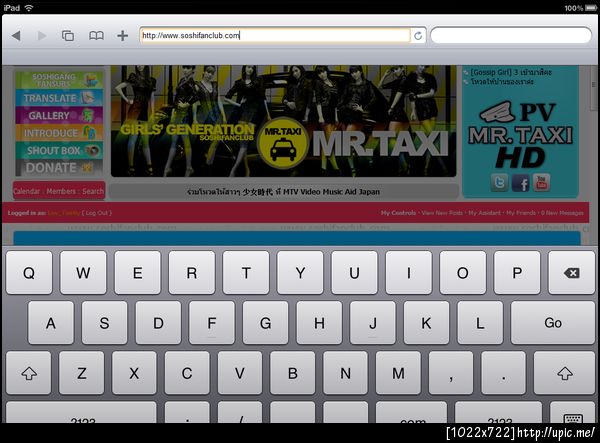The width and height of the screenshot is (600, 443).
Task: Click the Mr. Taxi Girls' Generation banner
Action: [x=284, y=121]
